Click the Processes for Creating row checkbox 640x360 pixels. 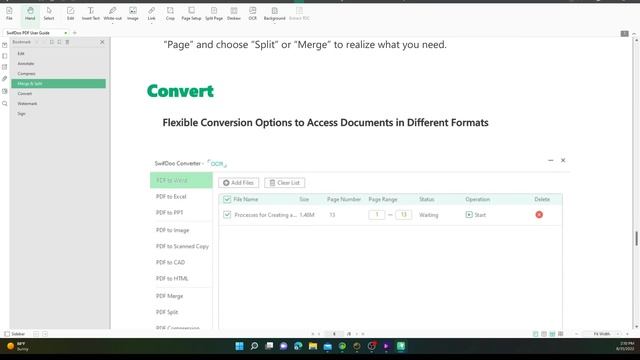(x=227, y=215)
